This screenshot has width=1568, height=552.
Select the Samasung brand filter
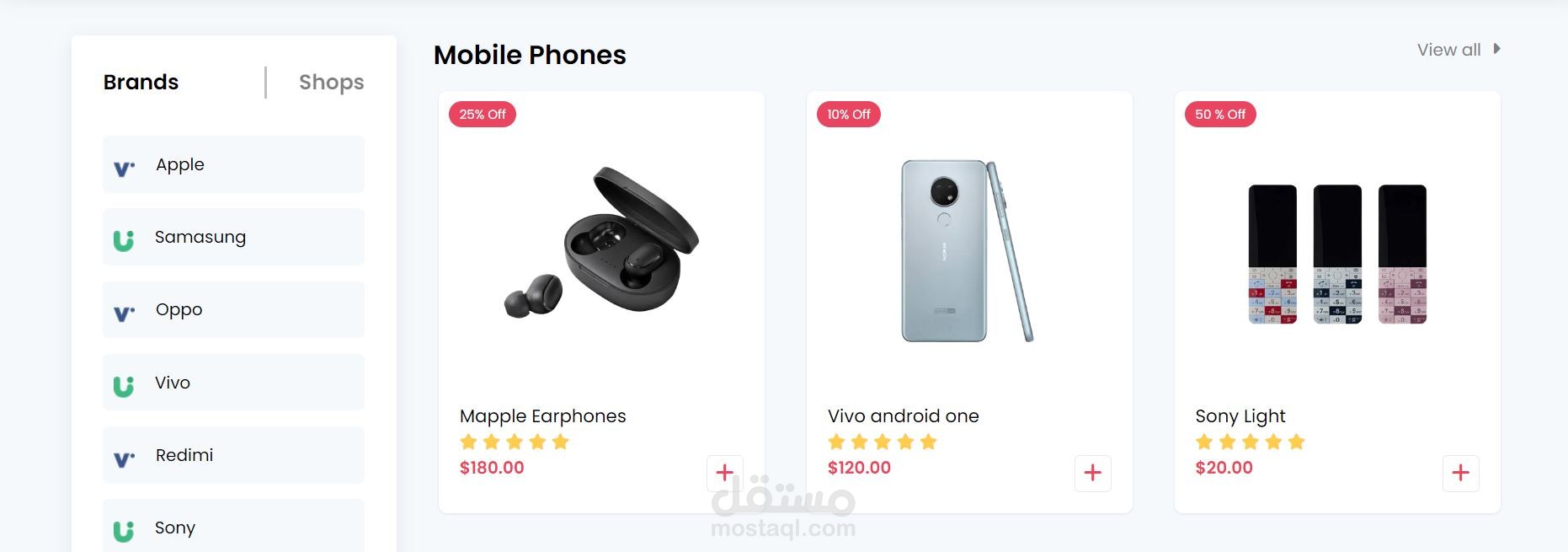coord(233,237)
